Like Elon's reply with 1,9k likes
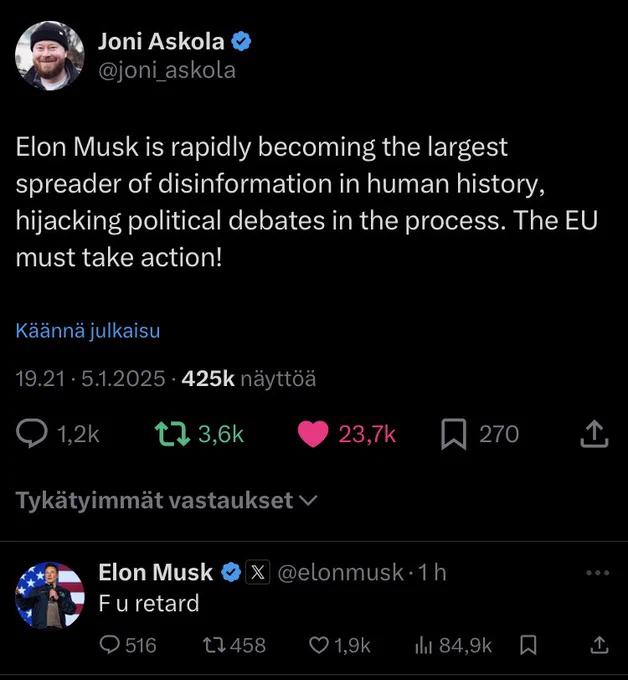 (319, 645)
